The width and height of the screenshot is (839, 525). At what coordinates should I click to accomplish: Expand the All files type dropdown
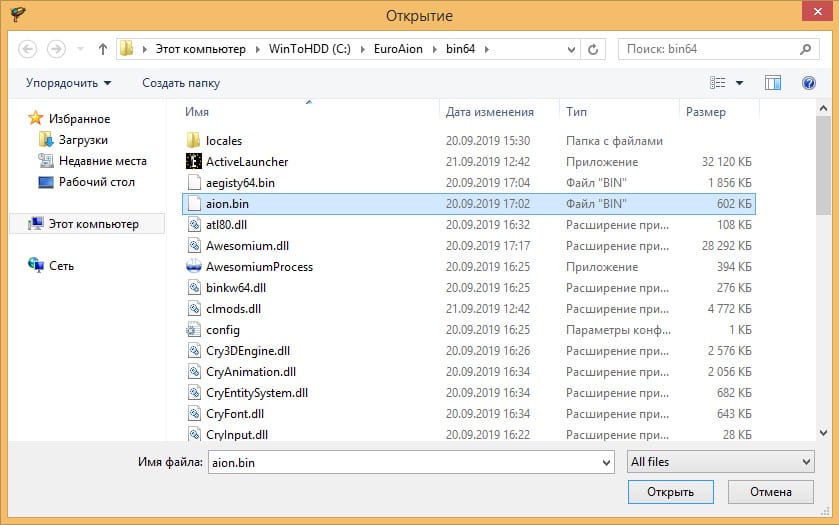pos(806,461)
